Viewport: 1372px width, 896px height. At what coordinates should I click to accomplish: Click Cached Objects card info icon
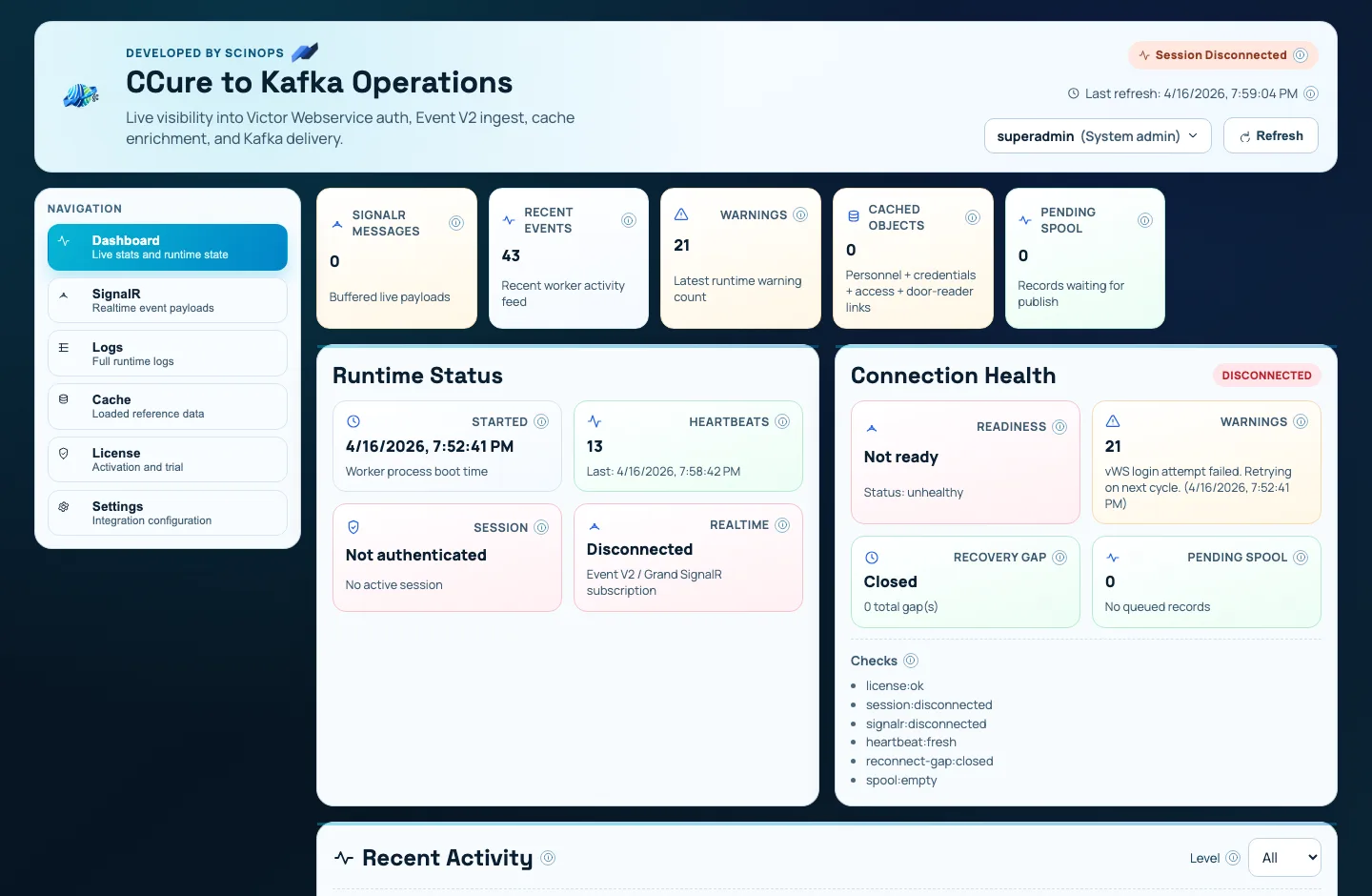[973, 217]
